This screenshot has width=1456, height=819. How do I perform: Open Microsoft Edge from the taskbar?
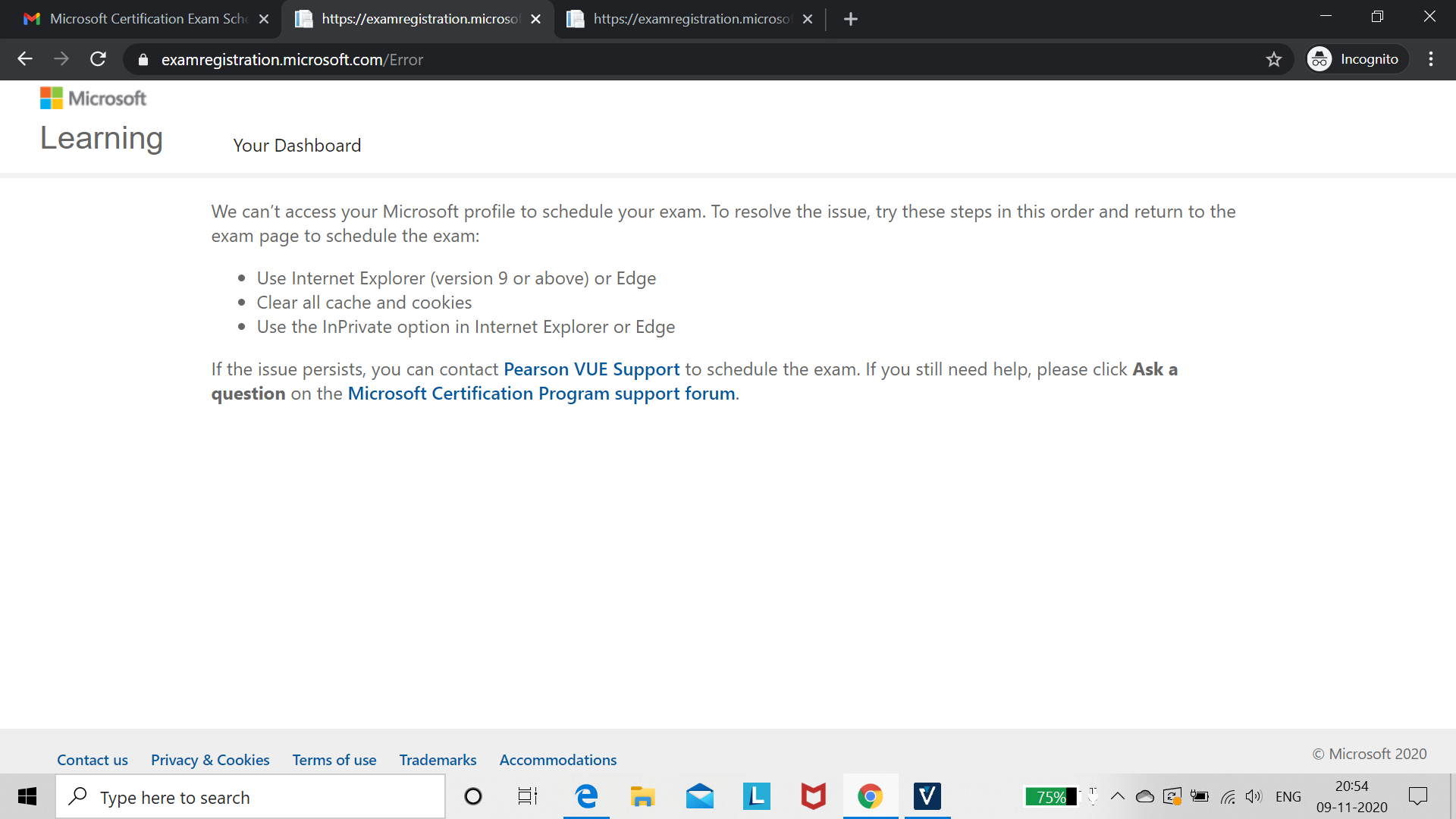pos(585,796)
